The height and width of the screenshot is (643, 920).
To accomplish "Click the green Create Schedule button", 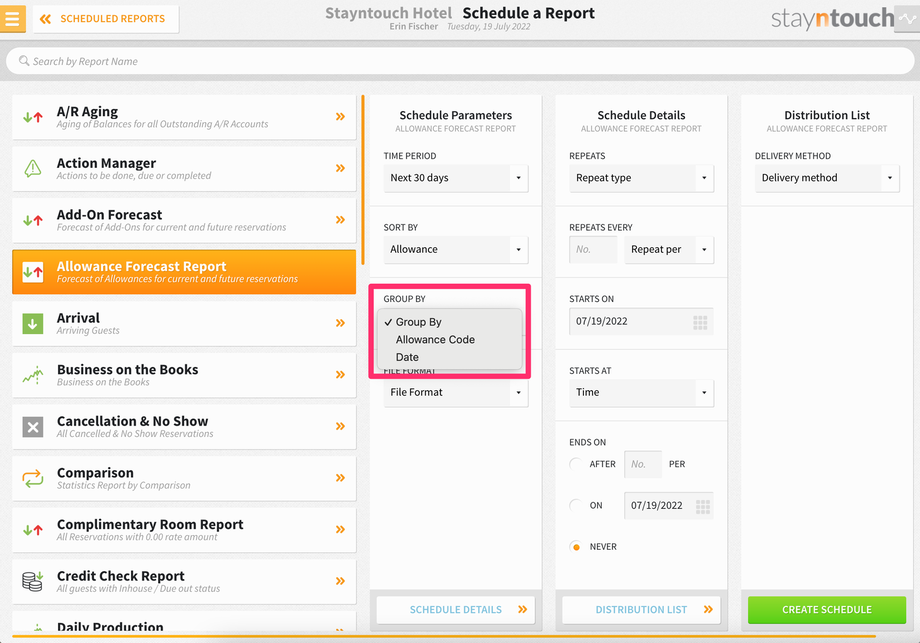I will 827,610.
